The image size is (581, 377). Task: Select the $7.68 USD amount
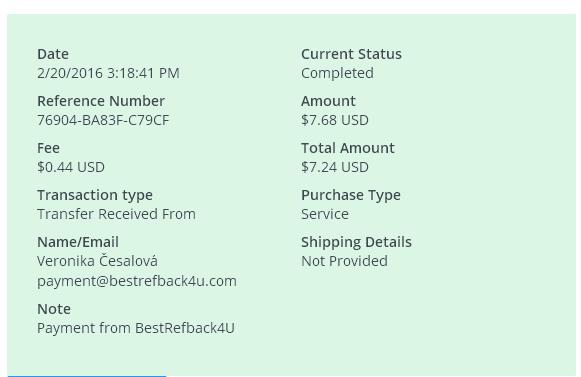[x=335, y=120]
